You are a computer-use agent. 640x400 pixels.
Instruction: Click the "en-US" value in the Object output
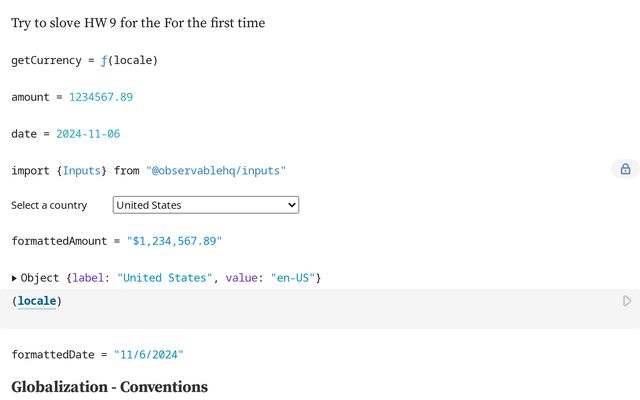tap(291, 277)
